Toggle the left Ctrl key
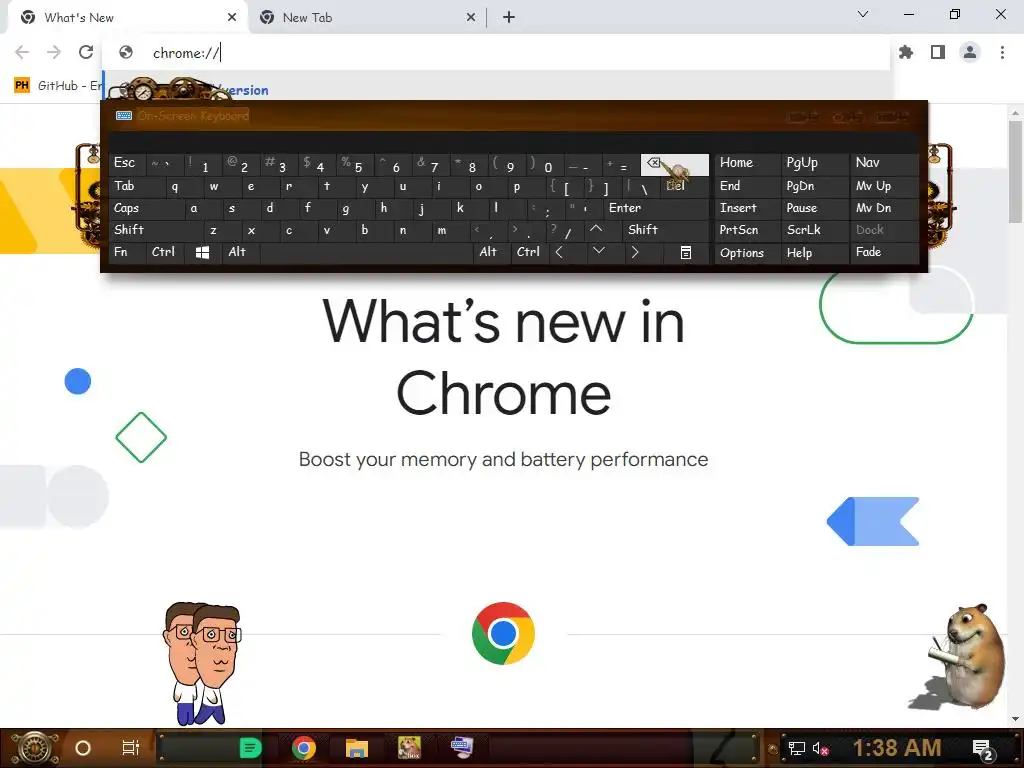1024x768 pixels. click(x=166, y=252)
